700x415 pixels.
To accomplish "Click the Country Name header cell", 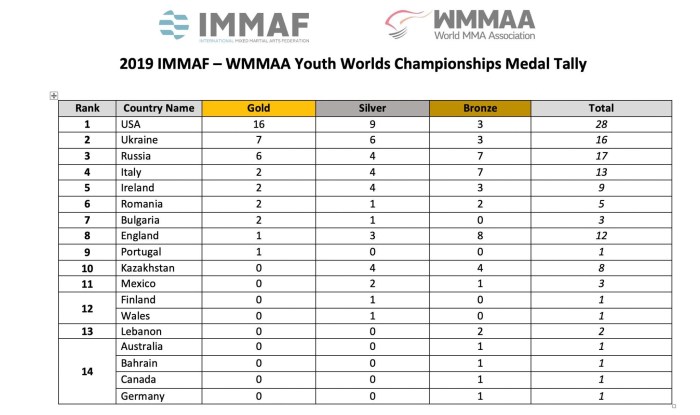I will pos(157,108).
